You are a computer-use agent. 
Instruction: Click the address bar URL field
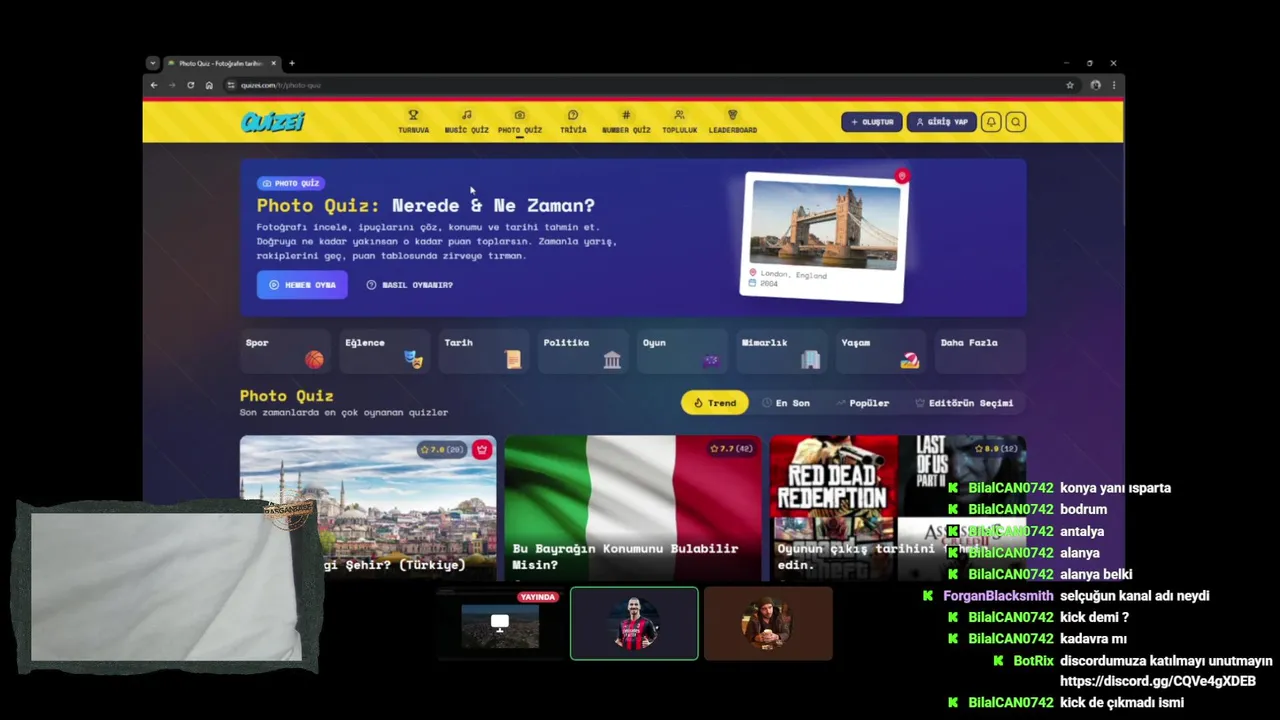[640, 85]
